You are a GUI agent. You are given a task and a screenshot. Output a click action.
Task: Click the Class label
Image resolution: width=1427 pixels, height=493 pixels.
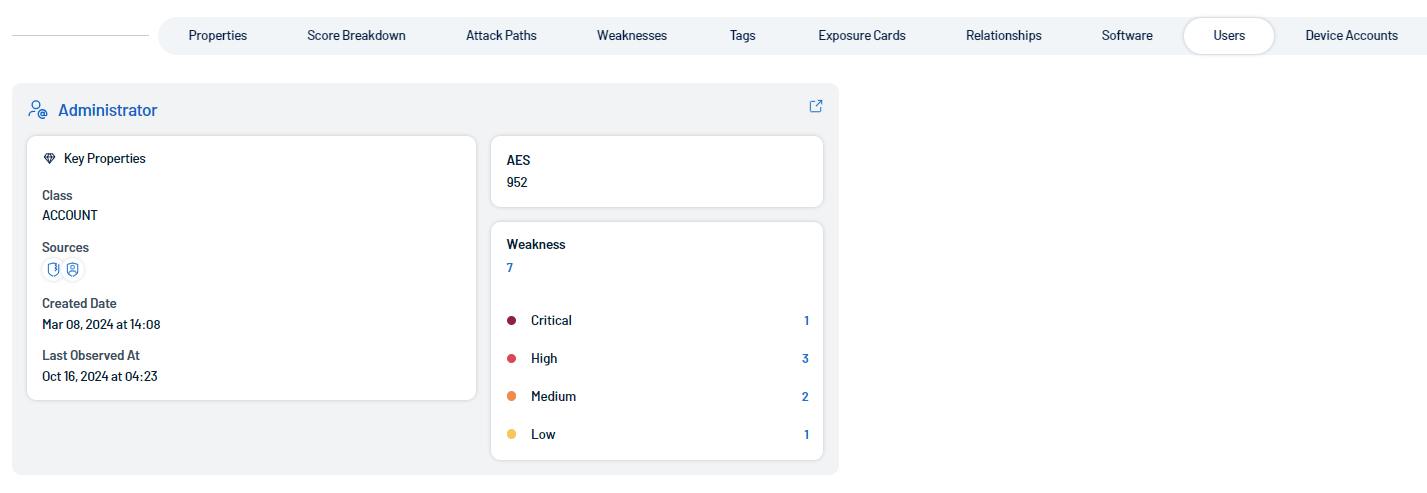pyautogui.click(x=57, y=195)
